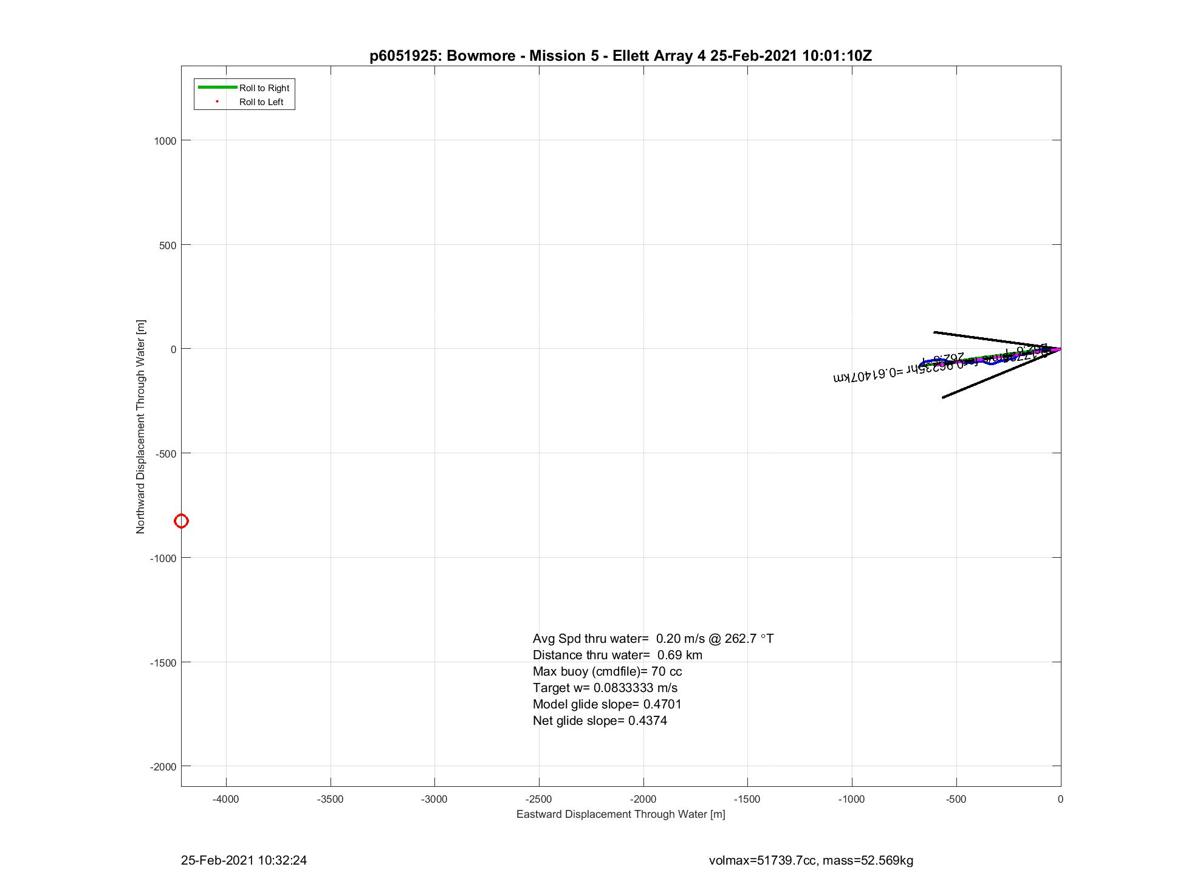
Task: Click the -2000 tick label on the northward axis
Action: tap(163, 767)
